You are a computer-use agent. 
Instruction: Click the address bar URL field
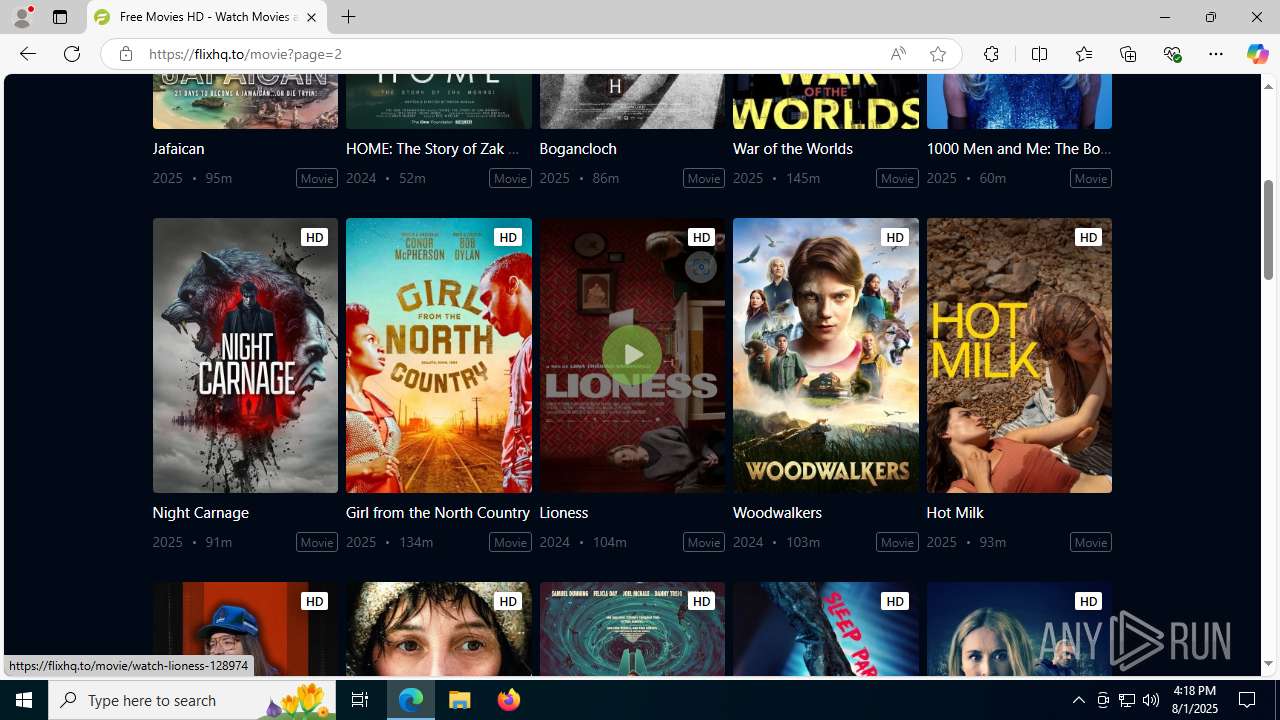coord(510,54)
